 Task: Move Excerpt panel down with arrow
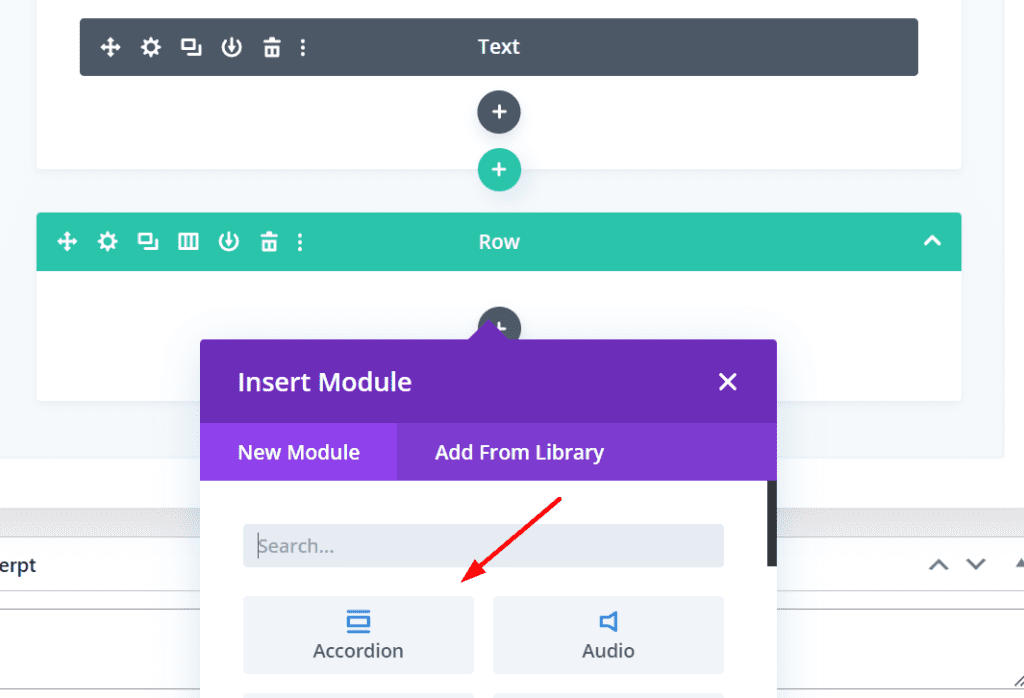(x=976, y=564)
